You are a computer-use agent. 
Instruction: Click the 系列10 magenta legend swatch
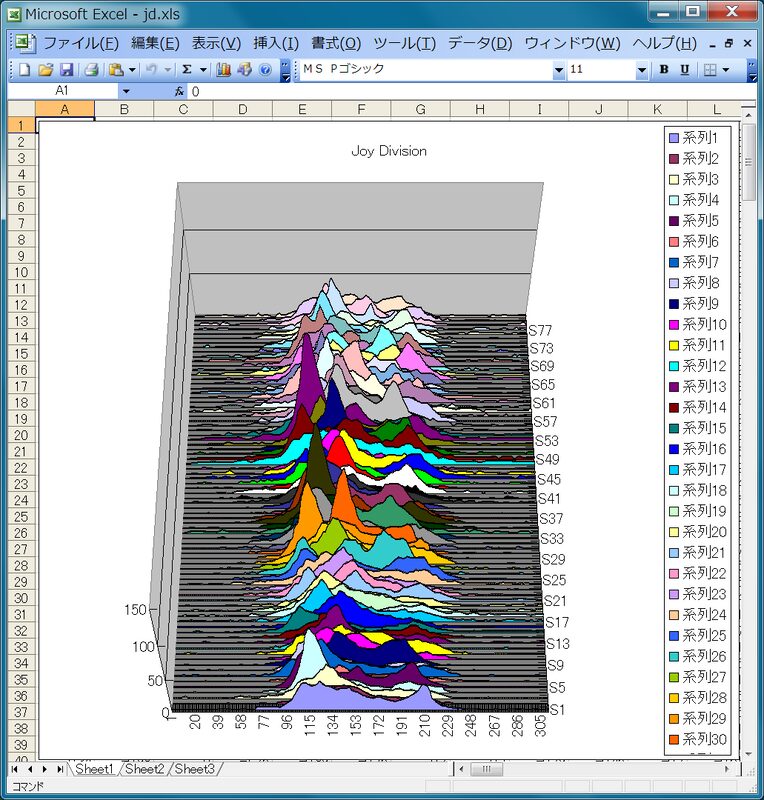click(674, 325)
